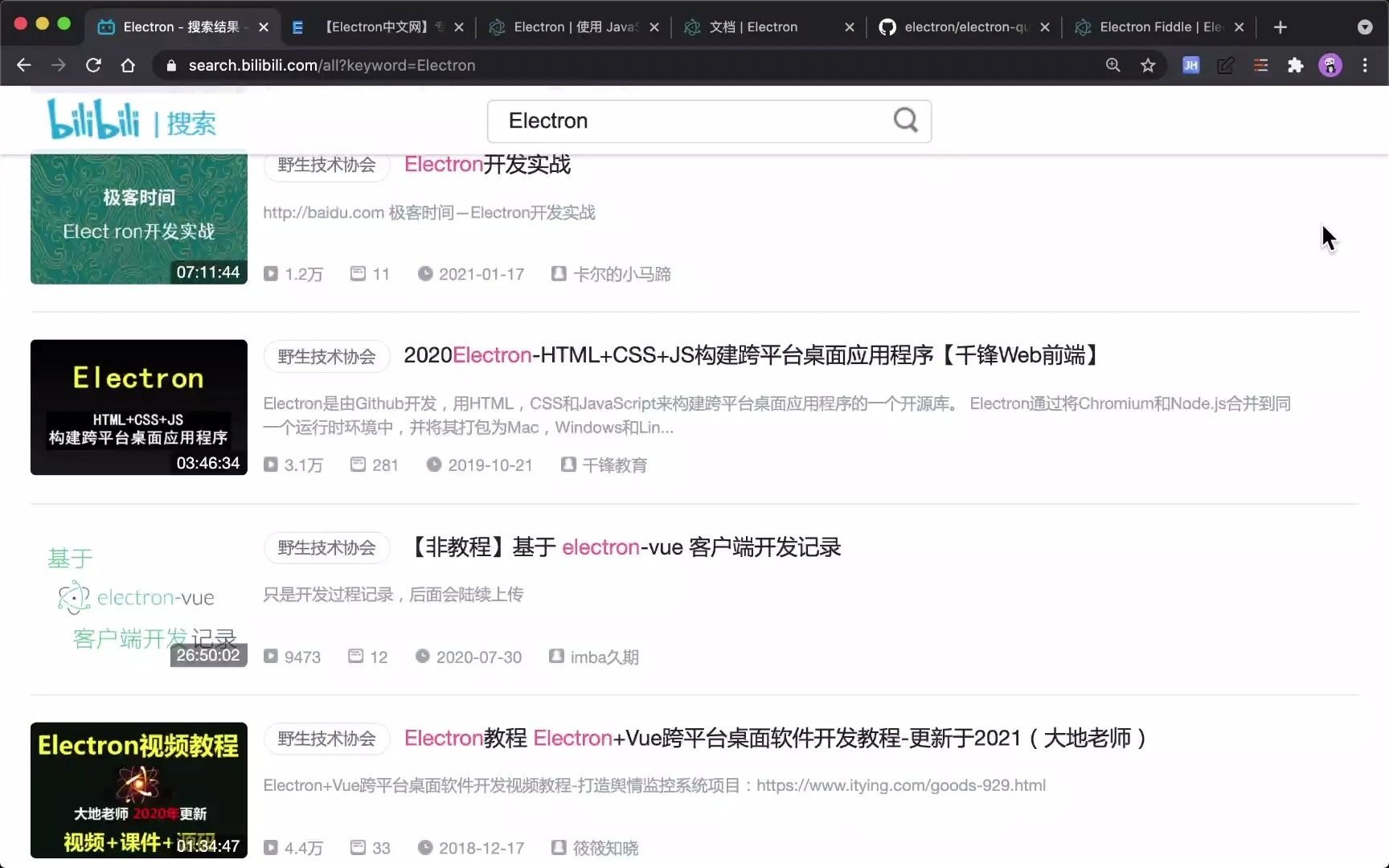Open the edit pencil extension icon
1389x868 pixels.
point(1225,65)
